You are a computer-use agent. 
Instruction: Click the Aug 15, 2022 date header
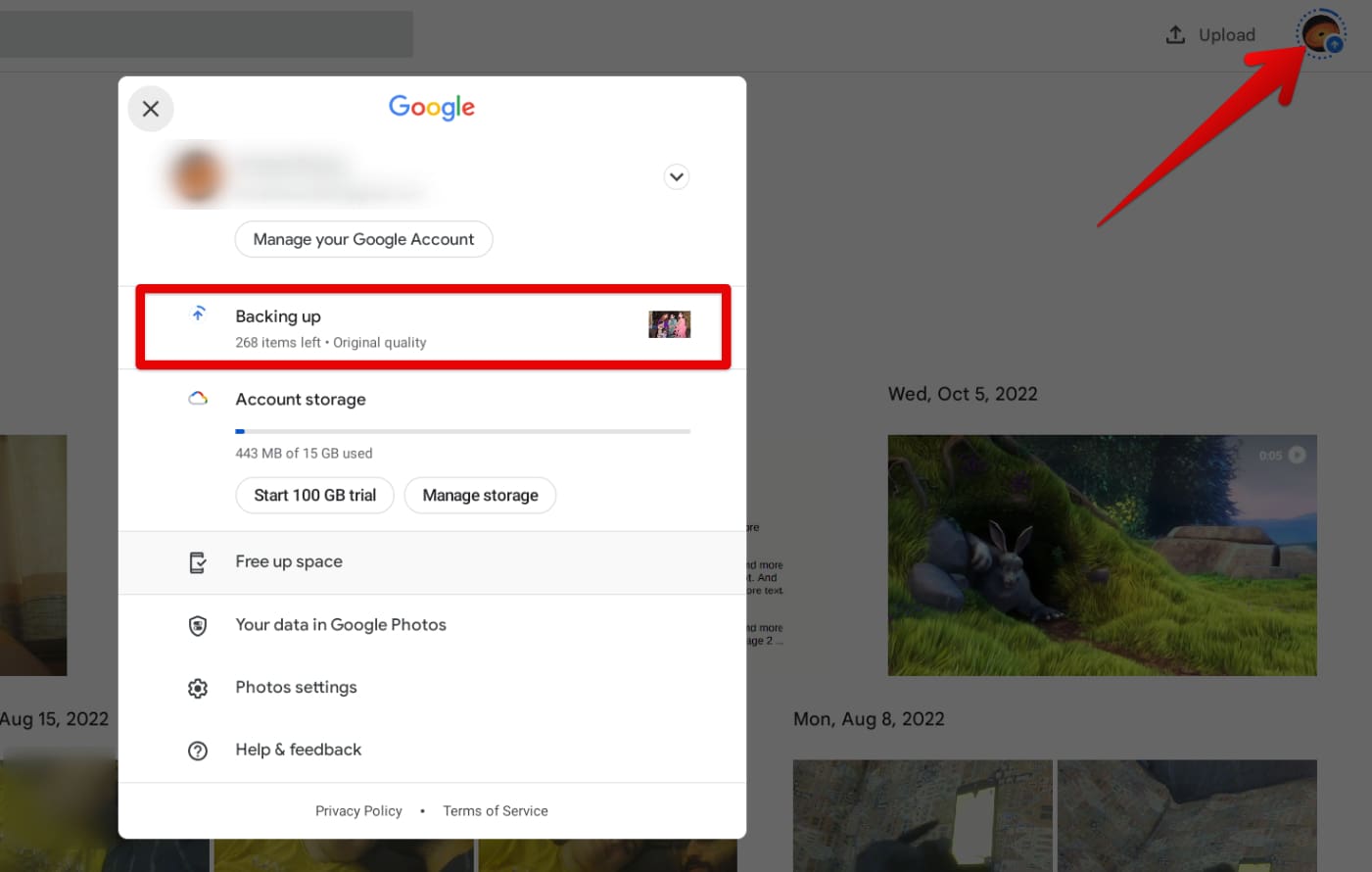pos(54,719)
